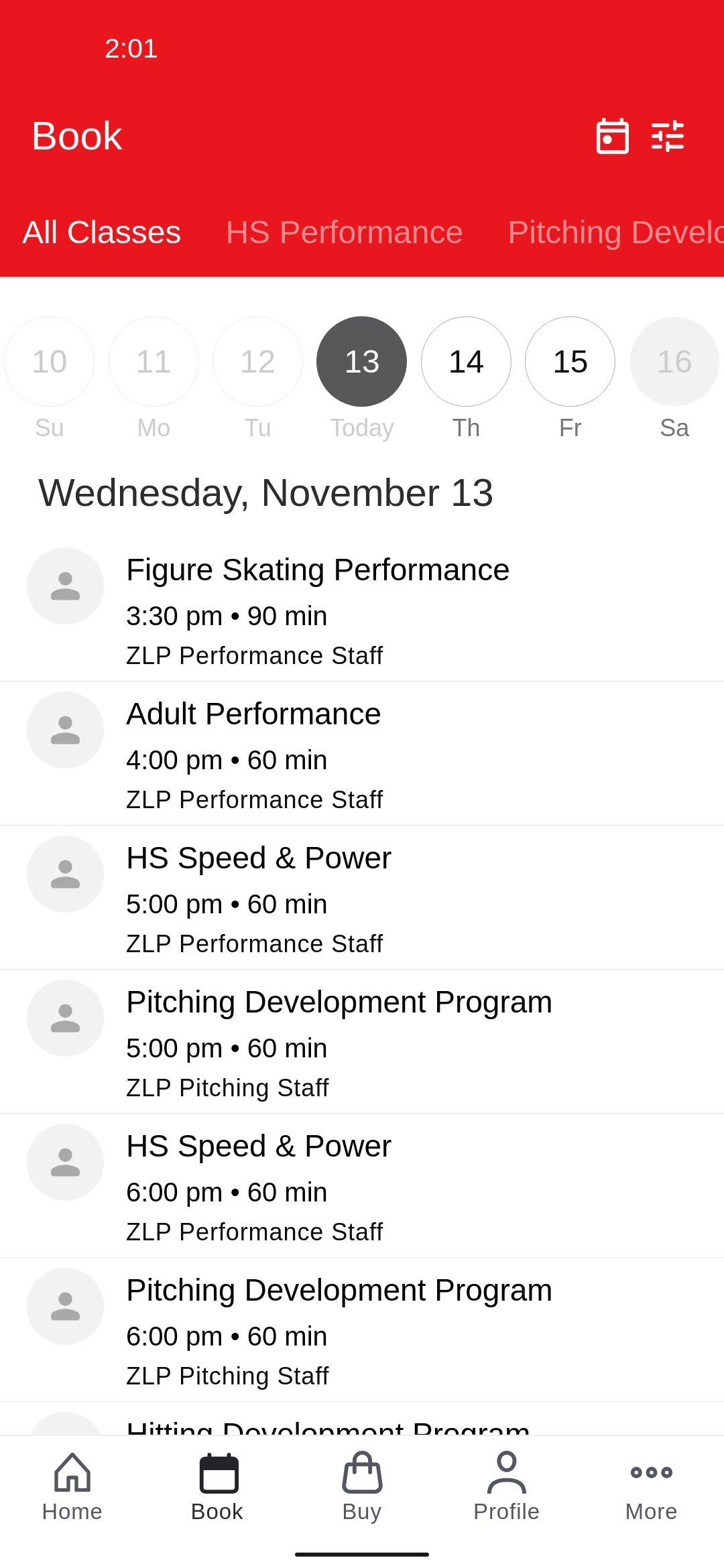The width and height of the screenshot is (724, 1568).
Task: Open the 5:00 pm HS Speed & Power class
Action: click(x=362, y=898)
